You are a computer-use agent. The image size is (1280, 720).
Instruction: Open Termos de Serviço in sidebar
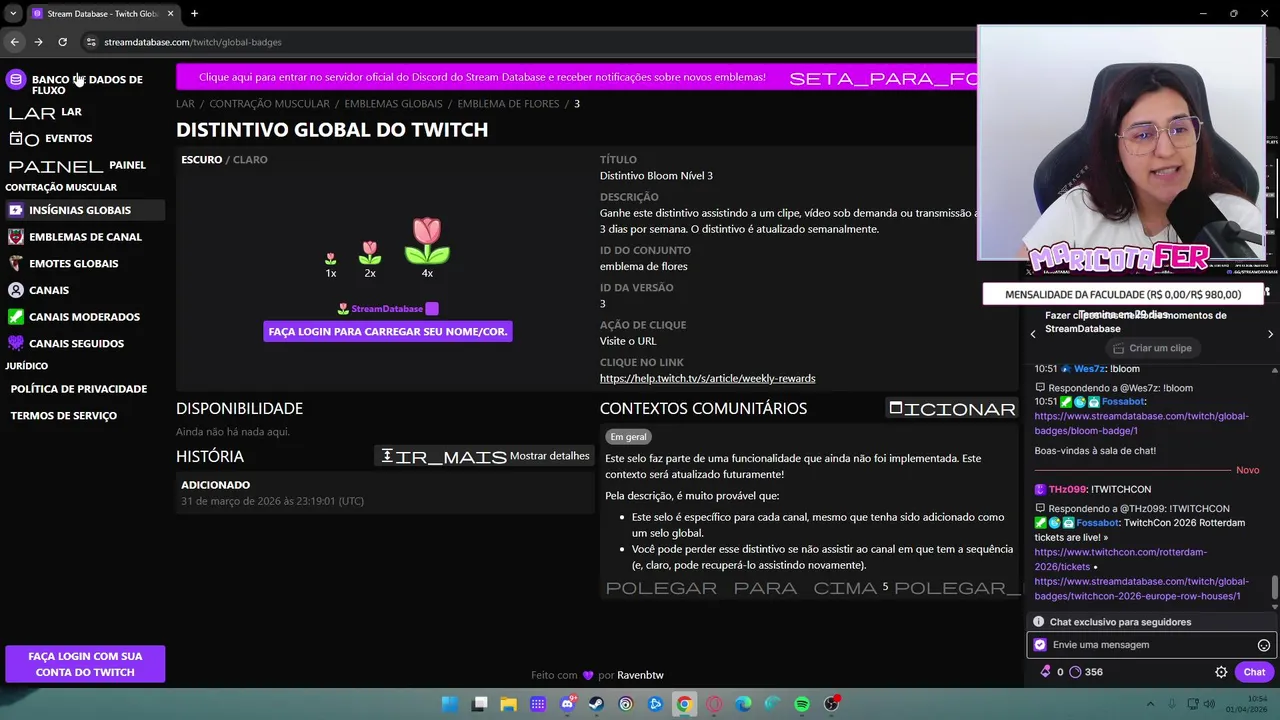[63, 416]
